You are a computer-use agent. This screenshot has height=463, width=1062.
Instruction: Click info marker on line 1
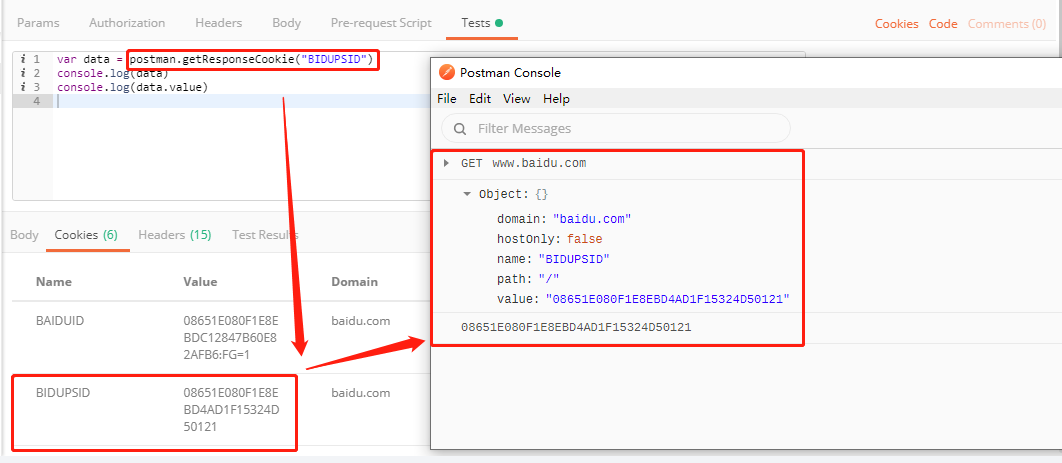coord(23,59)
